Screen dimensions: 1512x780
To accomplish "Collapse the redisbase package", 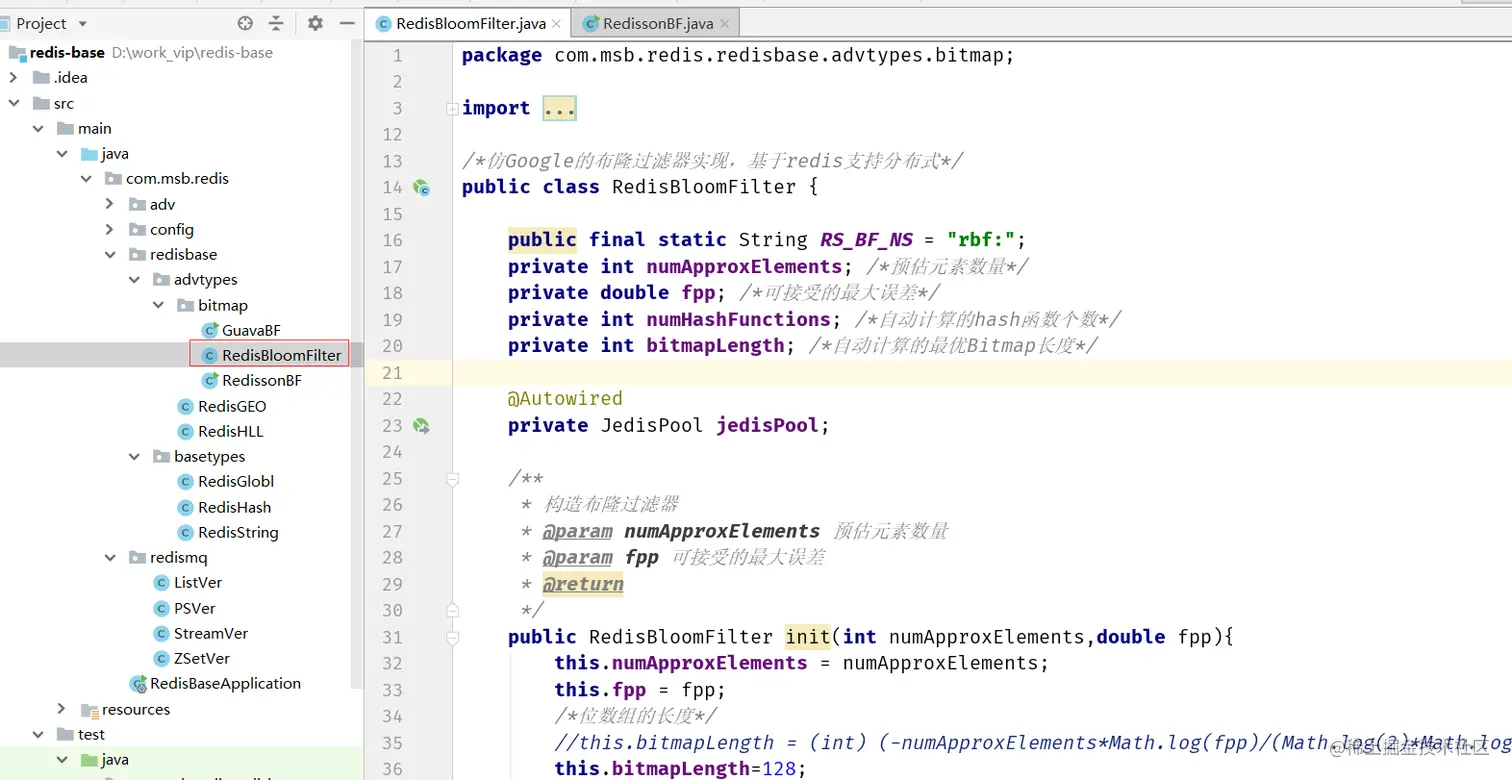I will tap(110, 254).
